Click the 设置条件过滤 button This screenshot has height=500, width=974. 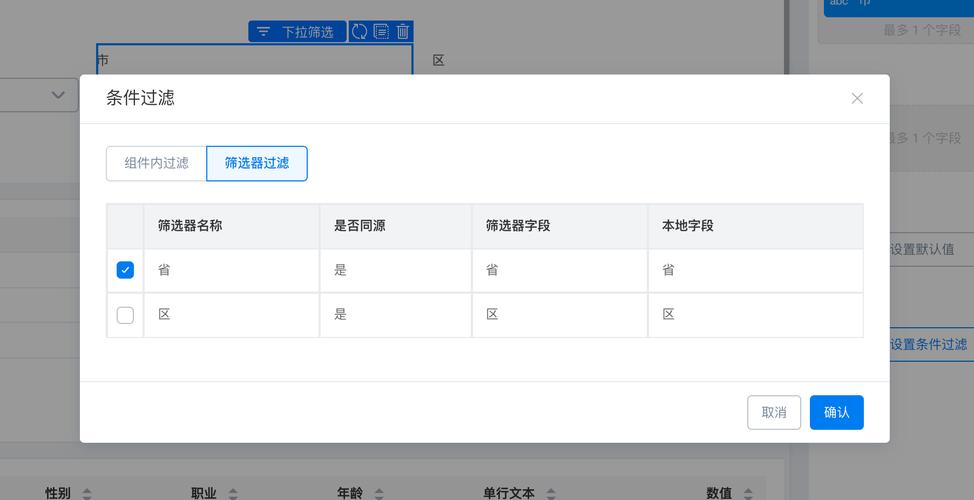tap(928, 344)
